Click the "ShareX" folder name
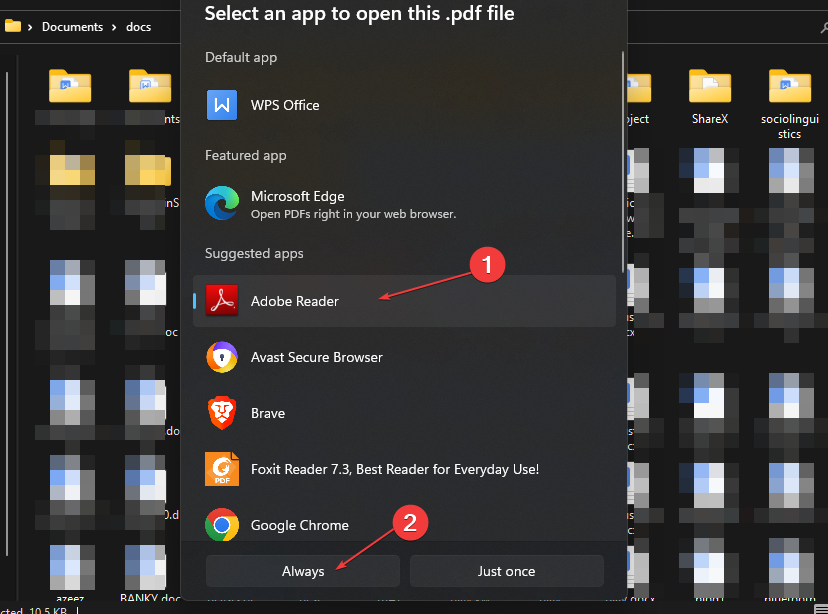 click(710, 119)
